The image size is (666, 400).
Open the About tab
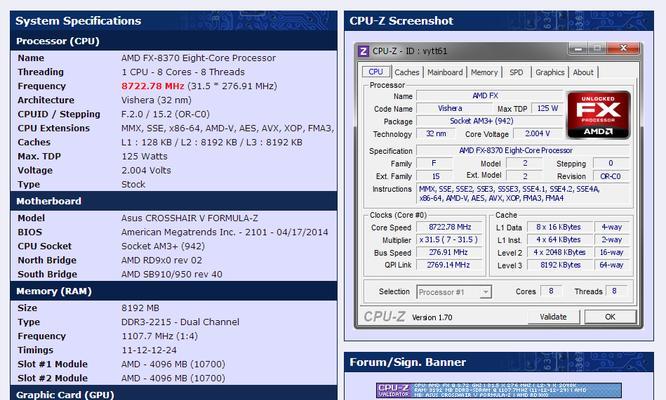583,72
